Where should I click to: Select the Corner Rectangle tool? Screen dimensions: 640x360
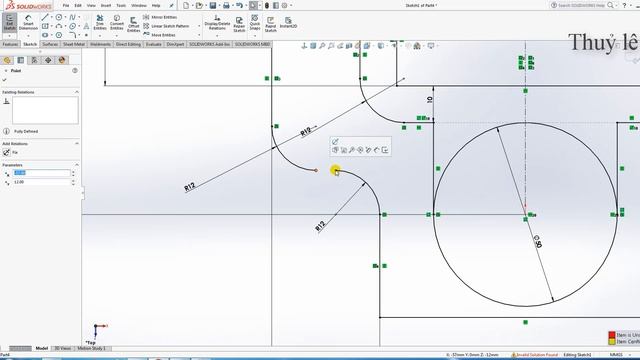(45, 26)
